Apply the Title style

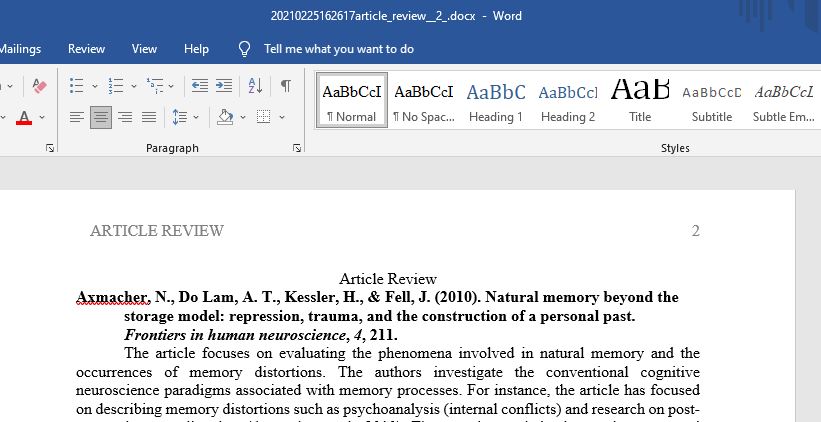pyautogui.click(x=640, y=100)
